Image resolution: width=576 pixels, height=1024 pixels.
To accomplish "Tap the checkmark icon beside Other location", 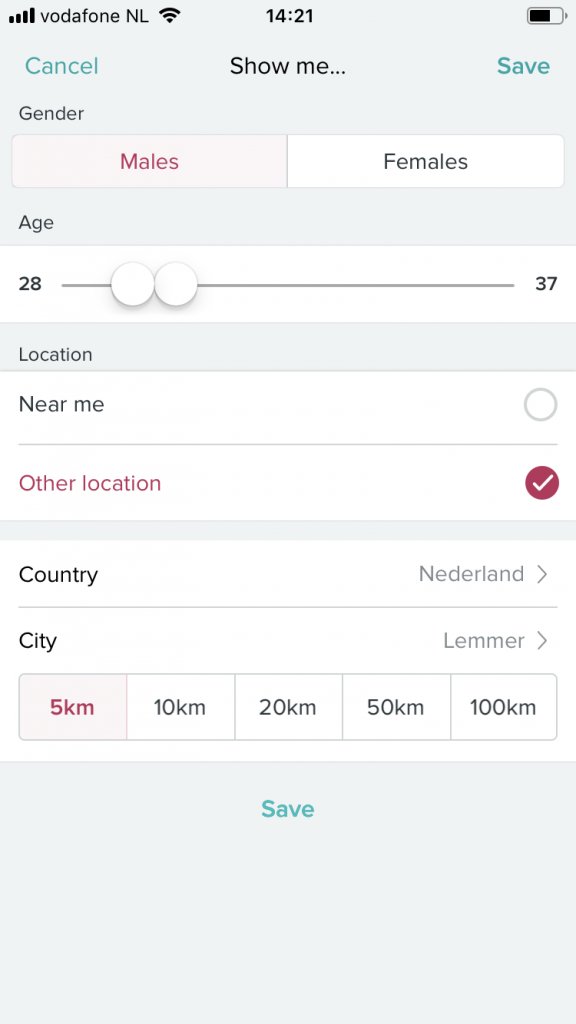I will [x=542, y=483].
